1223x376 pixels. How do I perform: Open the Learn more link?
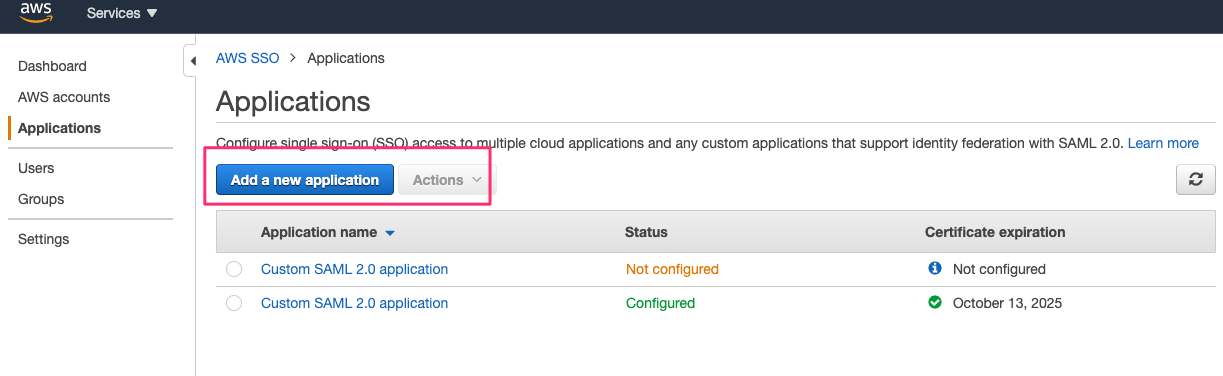[1163, 143]
